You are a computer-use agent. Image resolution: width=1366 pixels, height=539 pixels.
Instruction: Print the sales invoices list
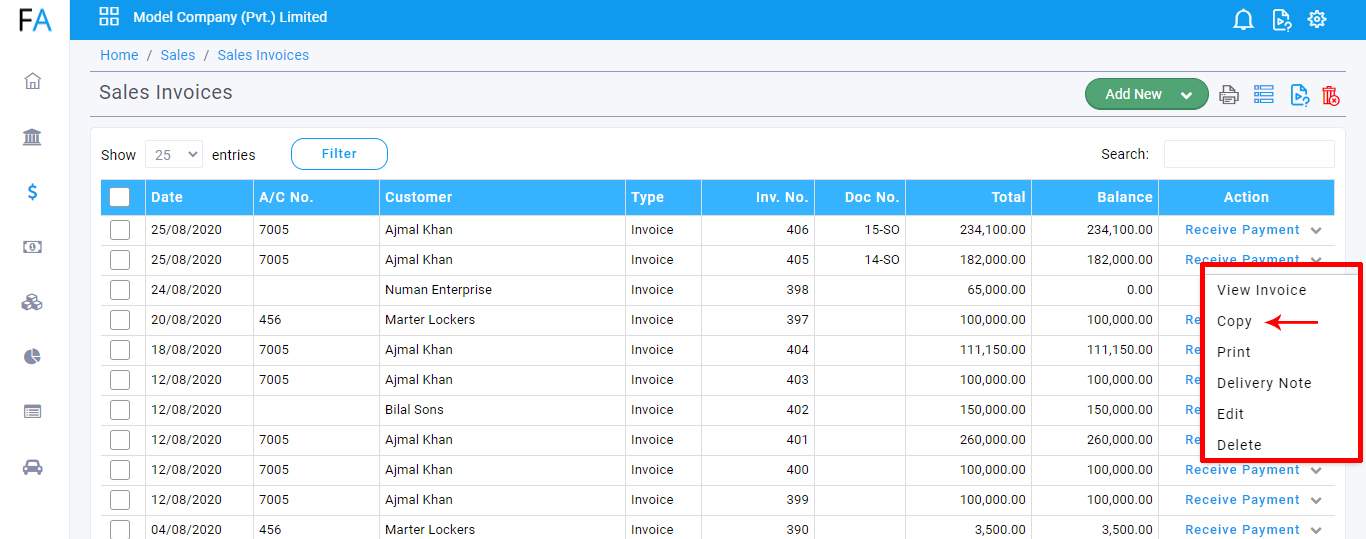[x=1229, y=95]
